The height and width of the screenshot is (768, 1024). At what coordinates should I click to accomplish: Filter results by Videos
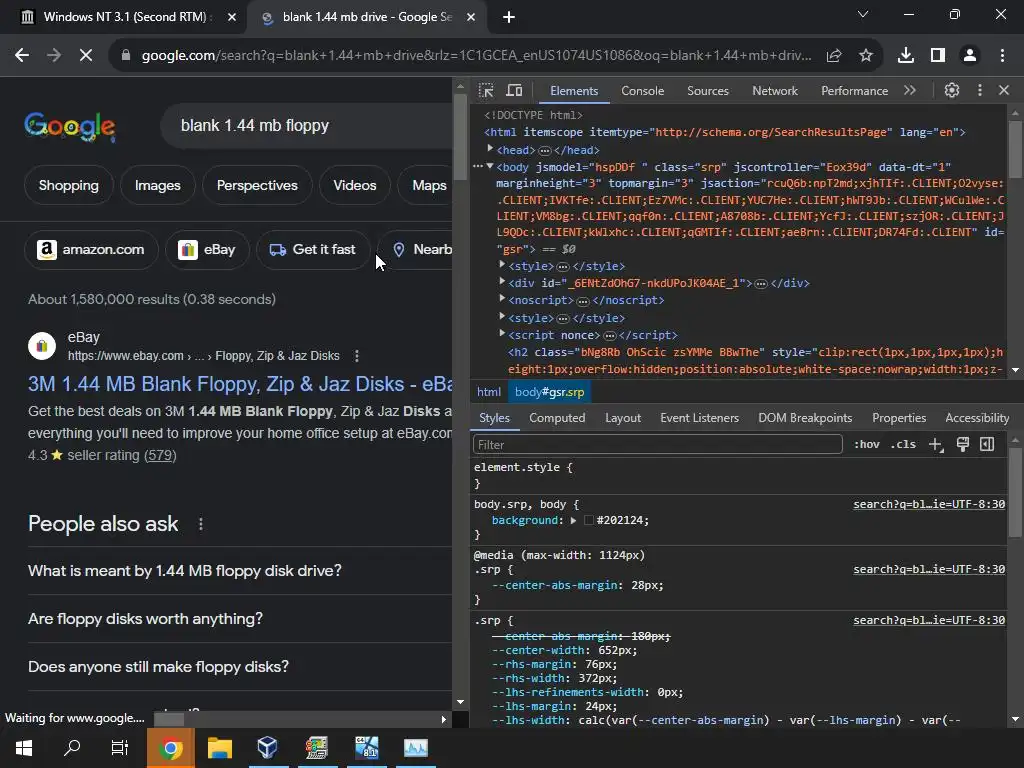(x=355, y=185)
